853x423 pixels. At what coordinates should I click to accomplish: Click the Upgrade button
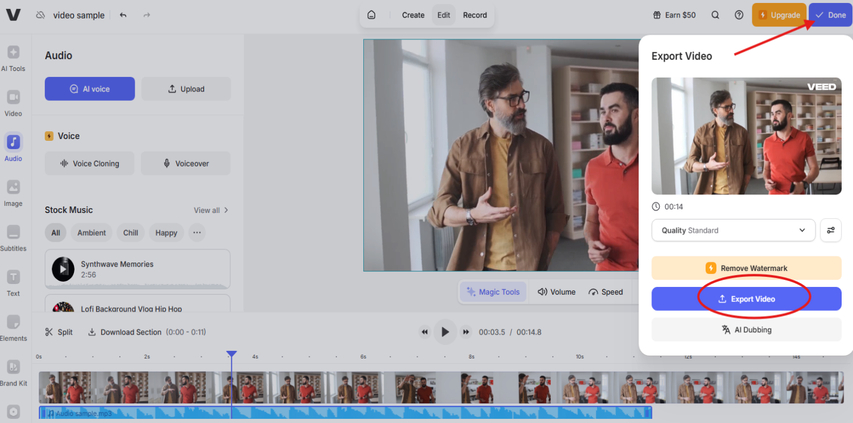[x=779, y=15]
